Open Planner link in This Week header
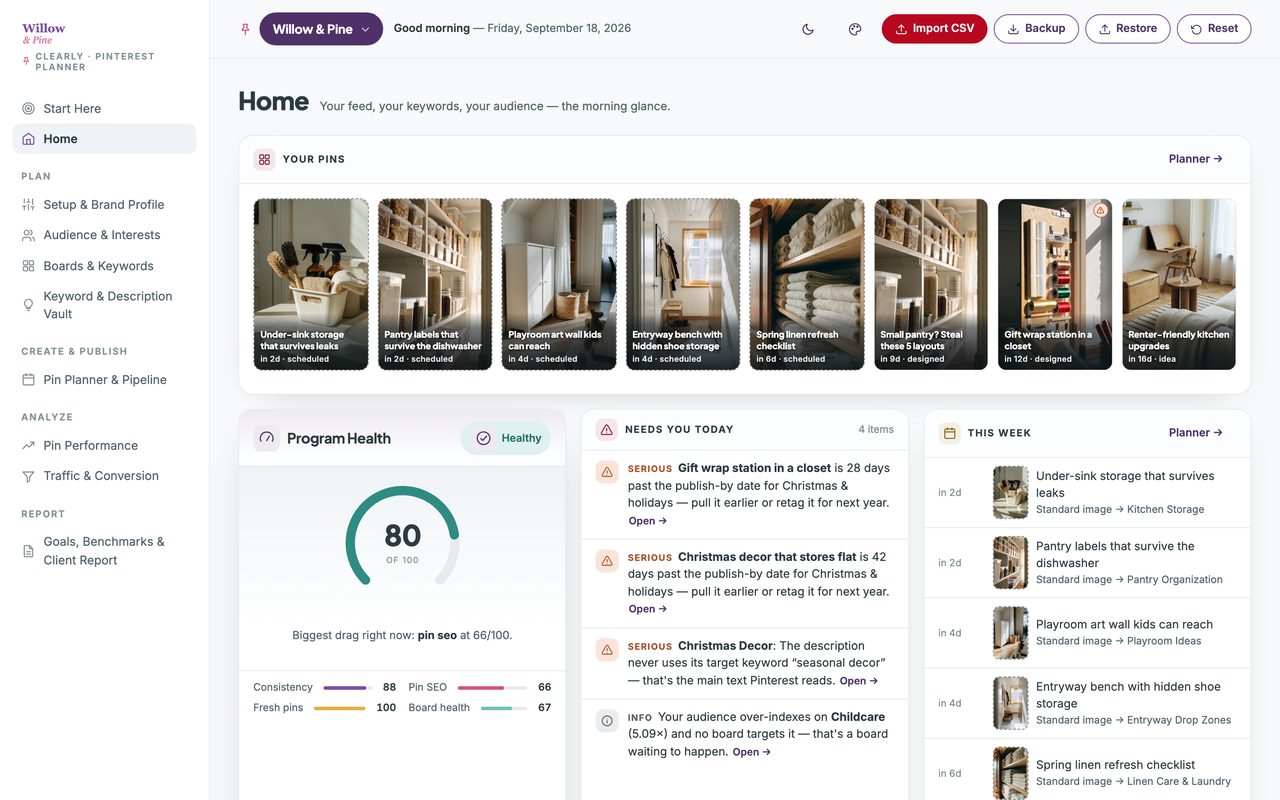Screen dimensions: 1280x800 pos(1195,433)
